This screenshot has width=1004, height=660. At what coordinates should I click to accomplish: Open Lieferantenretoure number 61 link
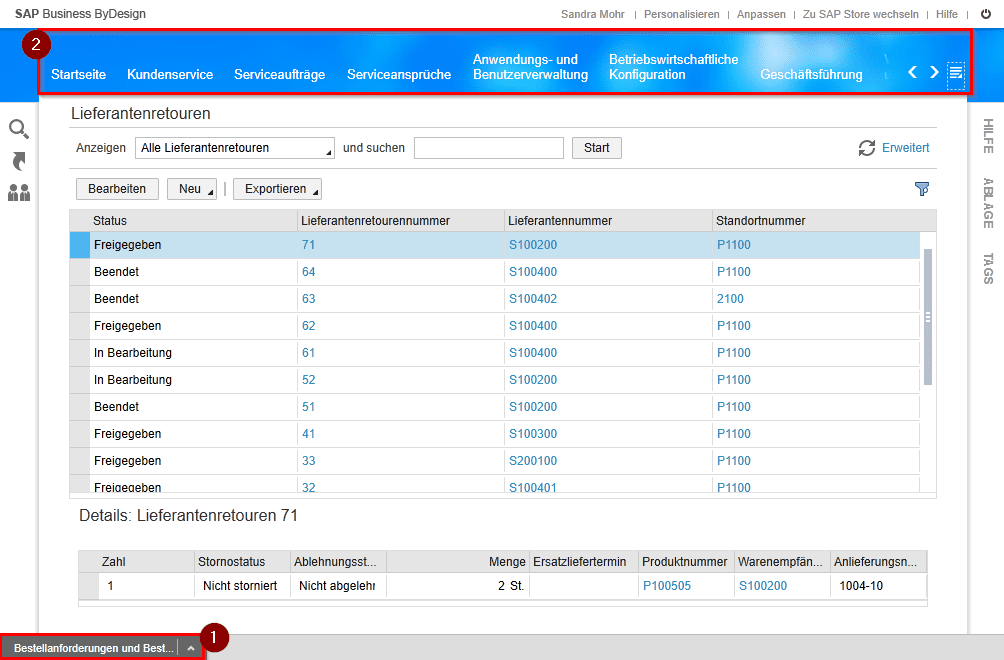(309, 352)
